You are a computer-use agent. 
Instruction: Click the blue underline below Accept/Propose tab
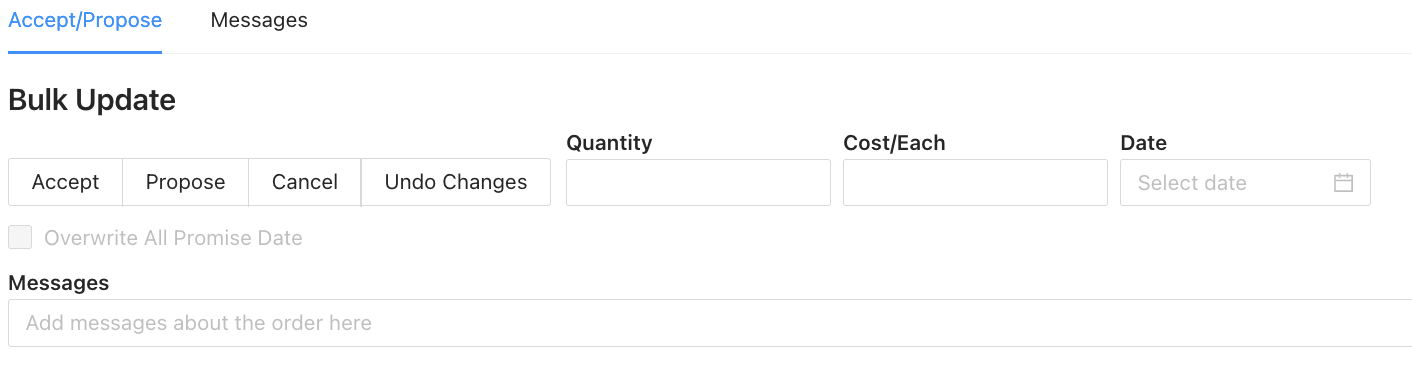(85, 52)
